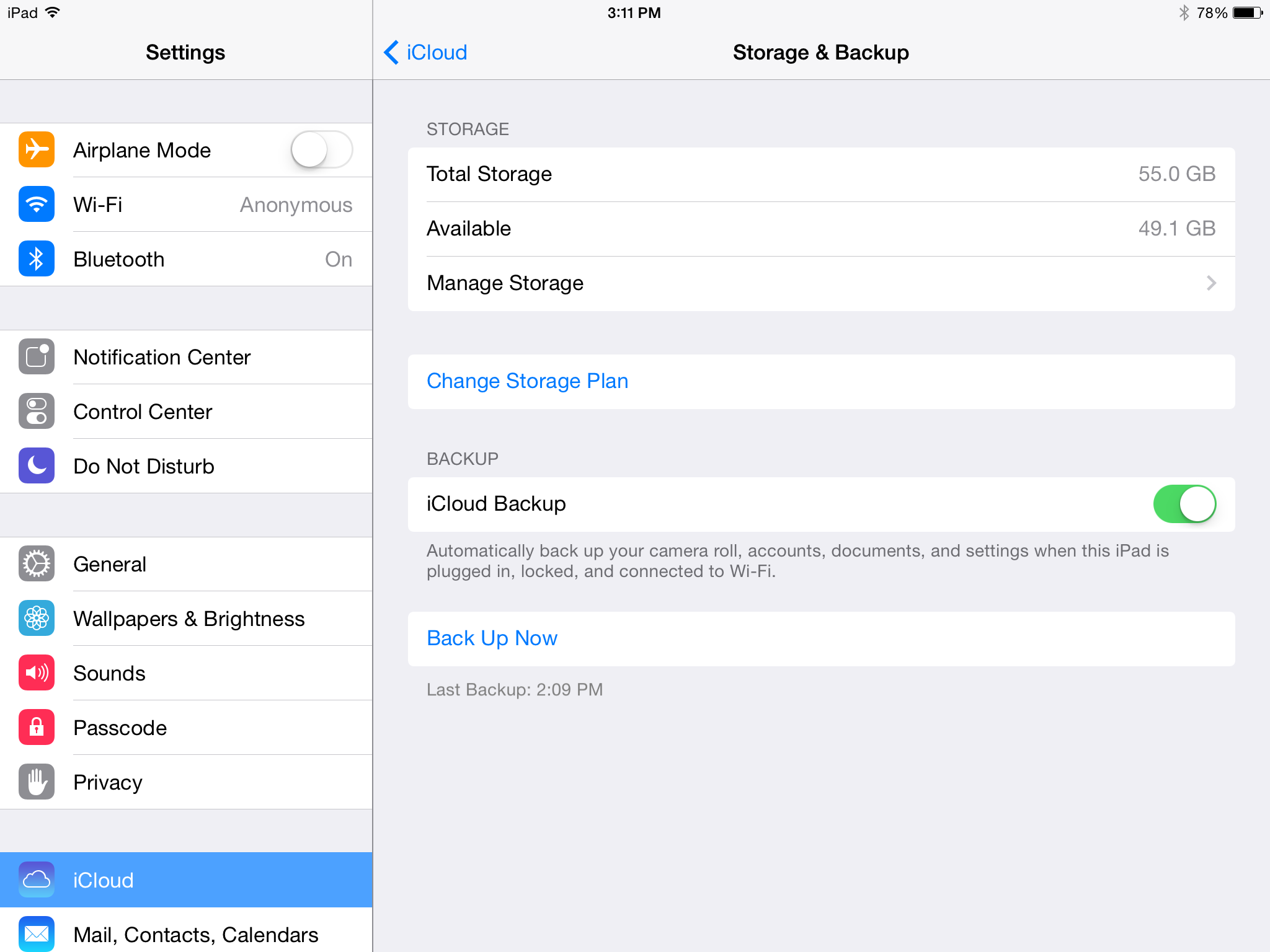
Task: Tap the Airplane Mode icon
Action: (37, 151)
